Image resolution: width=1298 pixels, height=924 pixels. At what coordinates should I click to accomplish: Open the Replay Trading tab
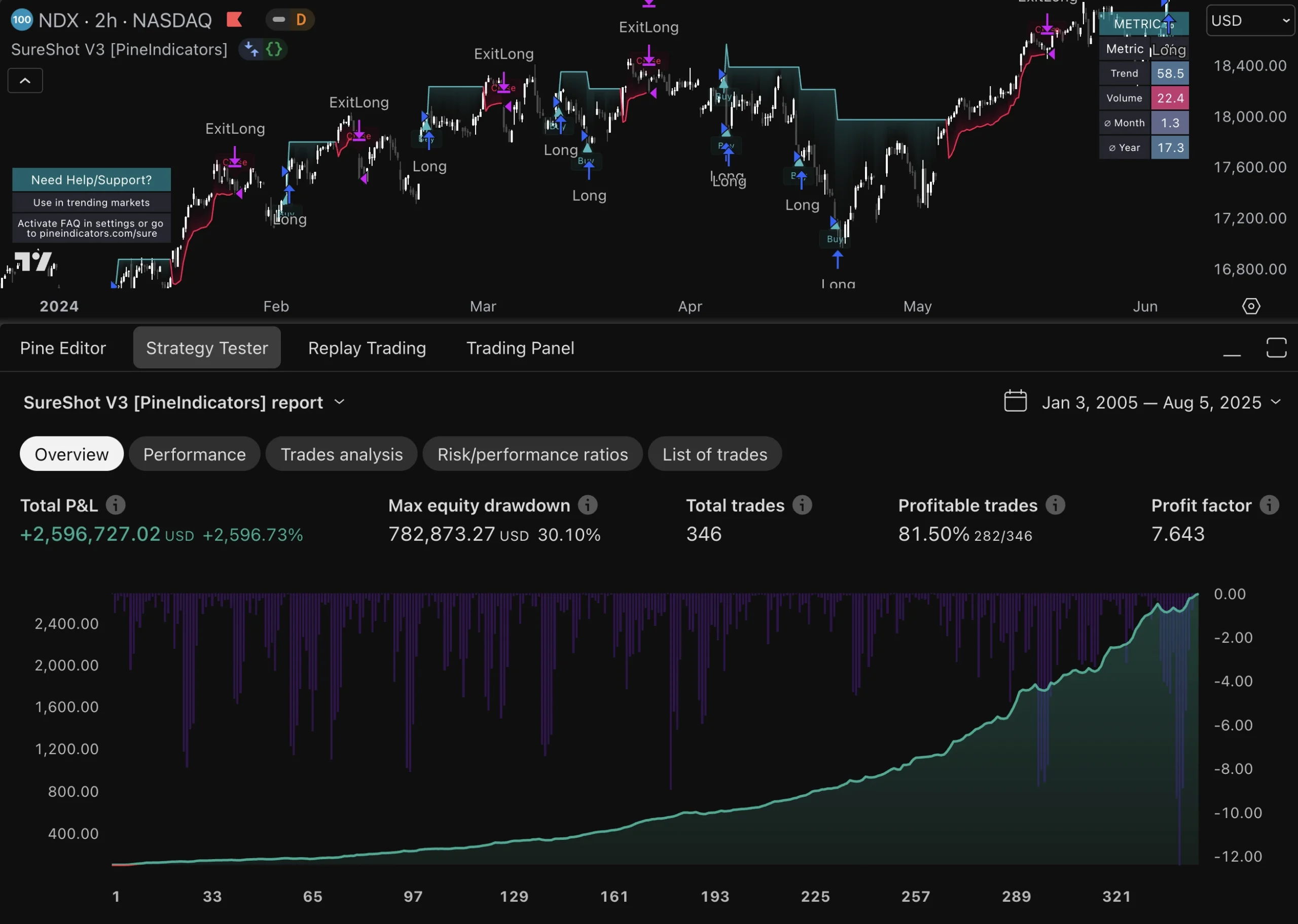tap(367, 348)
